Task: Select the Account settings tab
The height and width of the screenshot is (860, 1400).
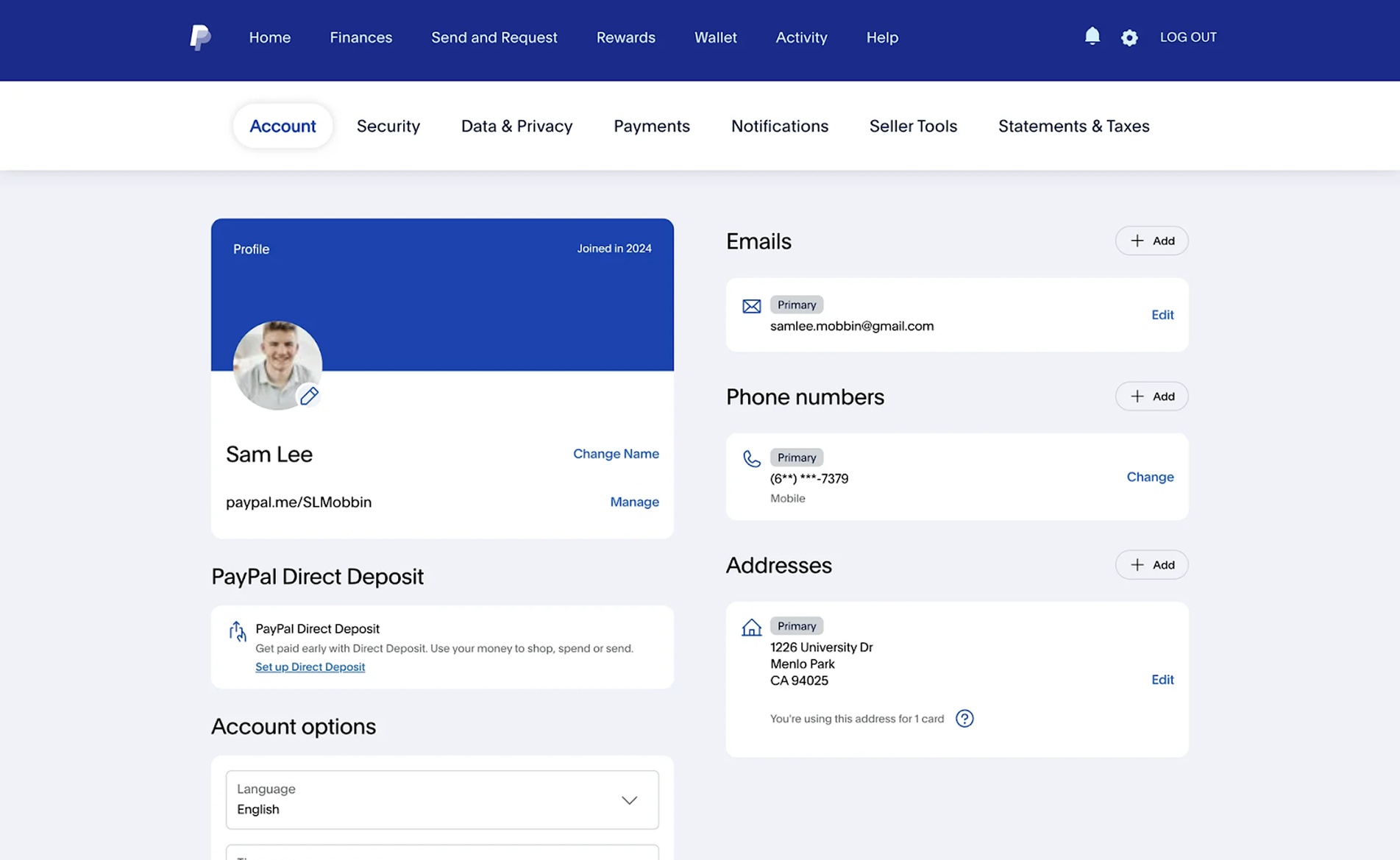Action: [283, 126]
